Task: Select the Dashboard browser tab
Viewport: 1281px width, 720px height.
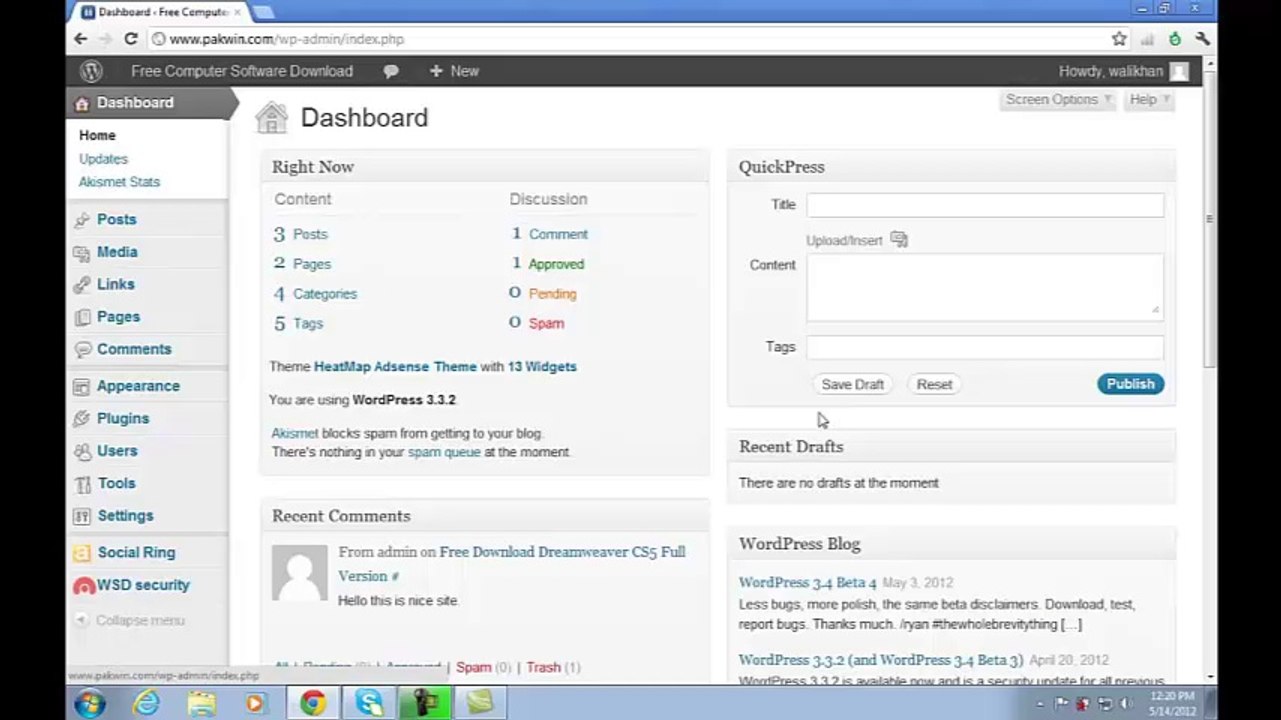Action: point(160,12)
